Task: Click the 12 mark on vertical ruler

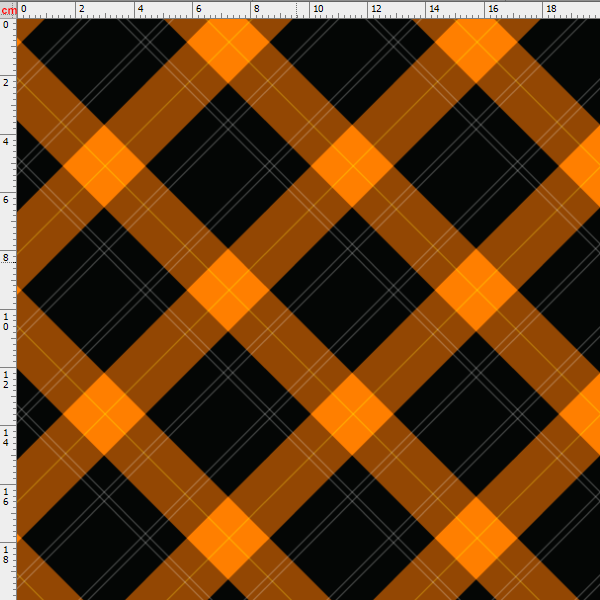Action: point(5,380)
